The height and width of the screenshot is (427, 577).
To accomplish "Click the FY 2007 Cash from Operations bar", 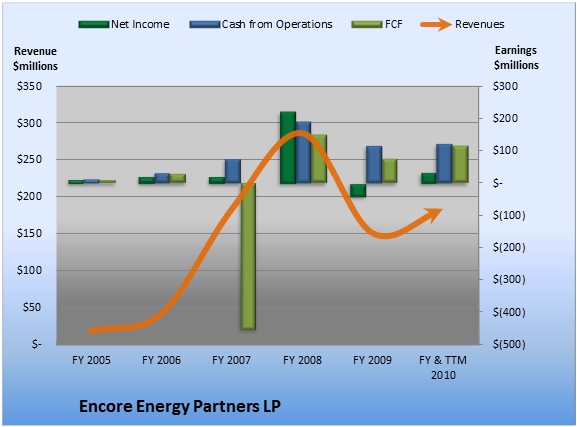I will click(x=233, y=171).
